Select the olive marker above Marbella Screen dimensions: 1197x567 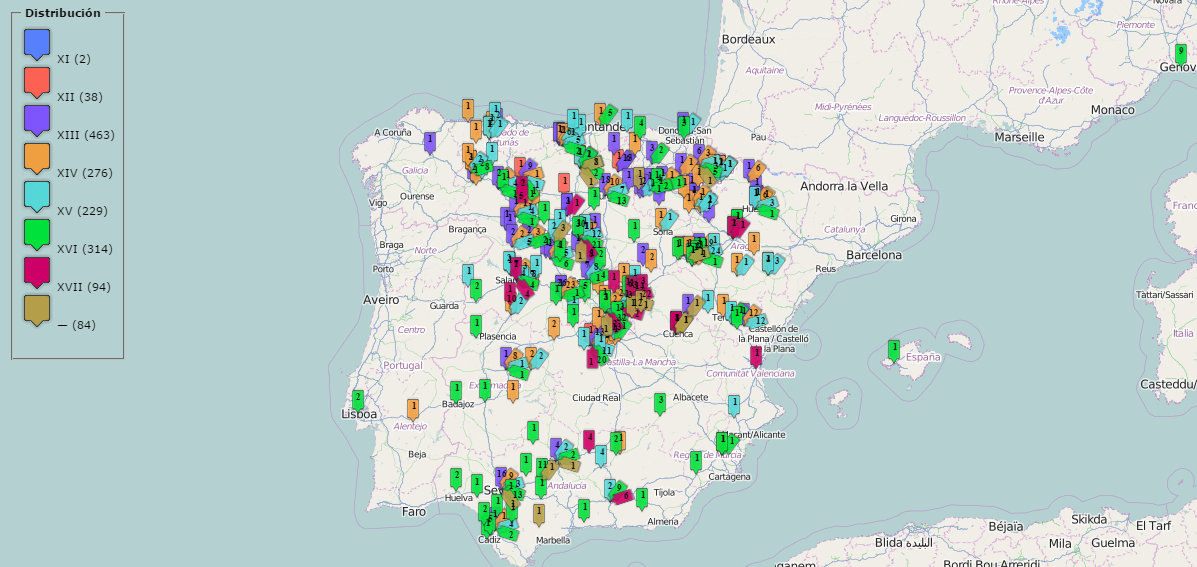[538, 513]
